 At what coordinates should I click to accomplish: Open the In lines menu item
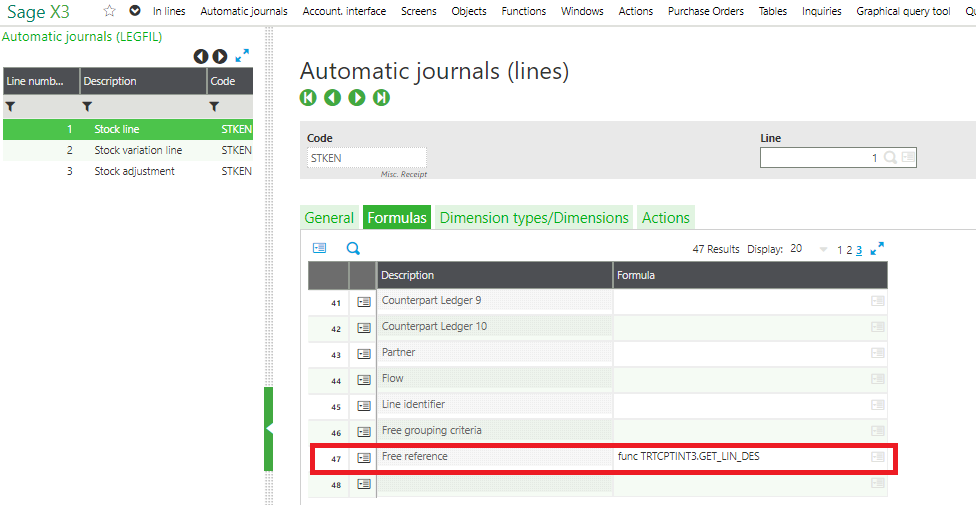point(169,11)
